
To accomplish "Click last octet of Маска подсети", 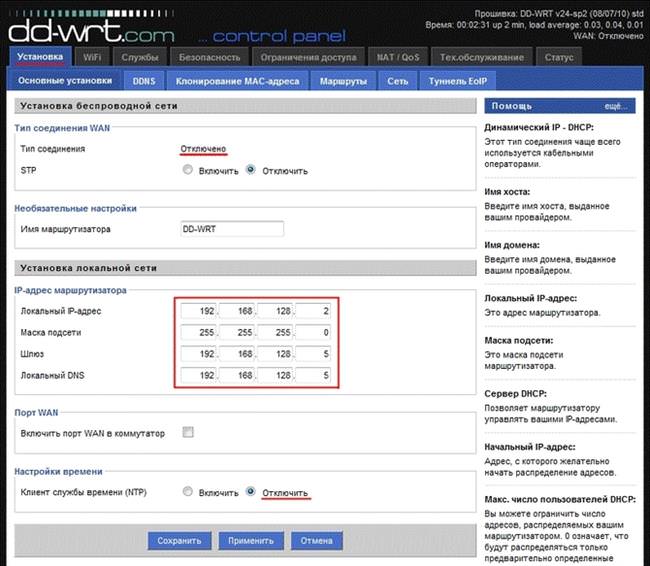I will pyautogui.click(x=313, y=332).
